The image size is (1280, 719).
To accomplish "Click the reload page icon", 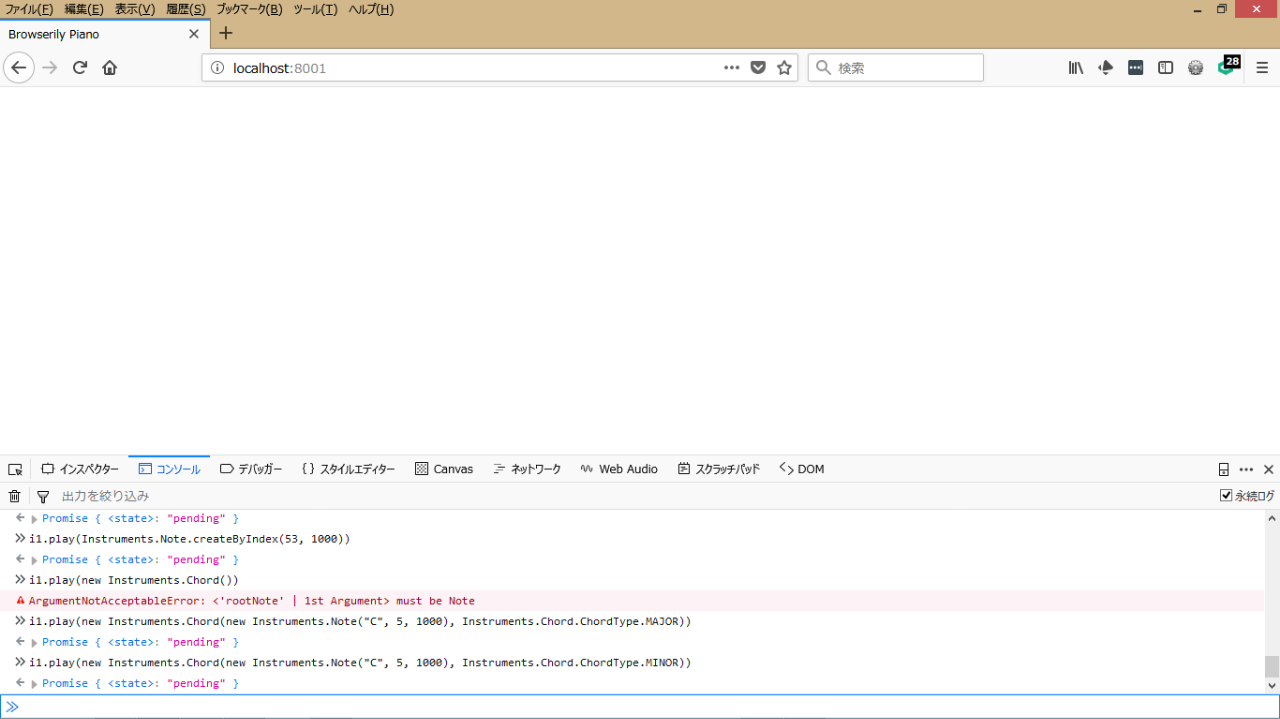I will [x=80, y=68].
